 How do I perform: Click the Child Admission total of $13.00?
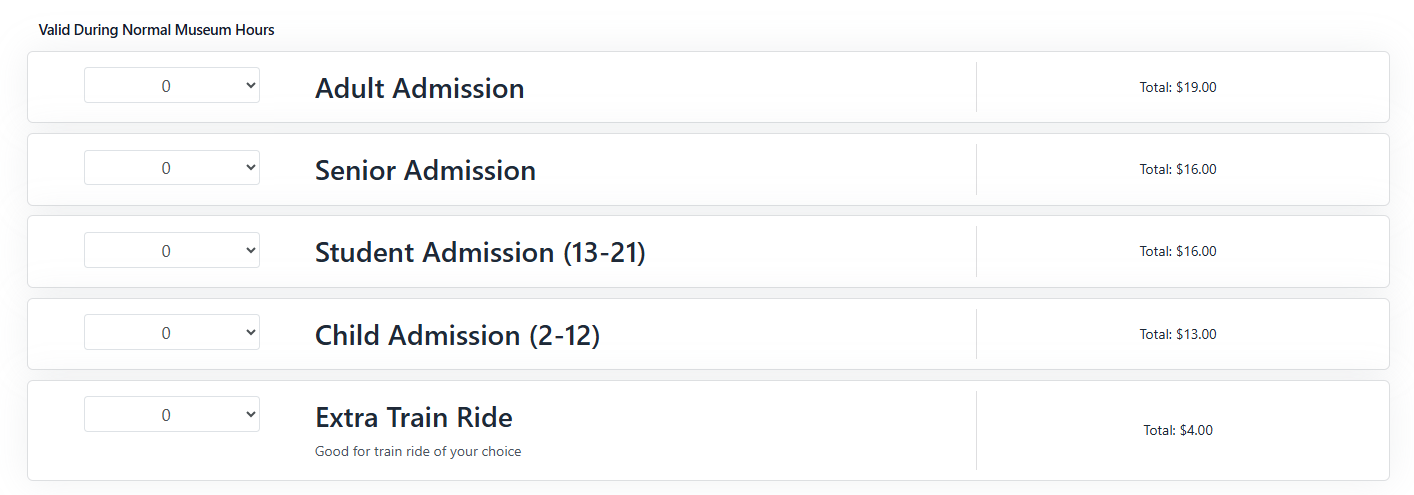[x=1178, y=334]
